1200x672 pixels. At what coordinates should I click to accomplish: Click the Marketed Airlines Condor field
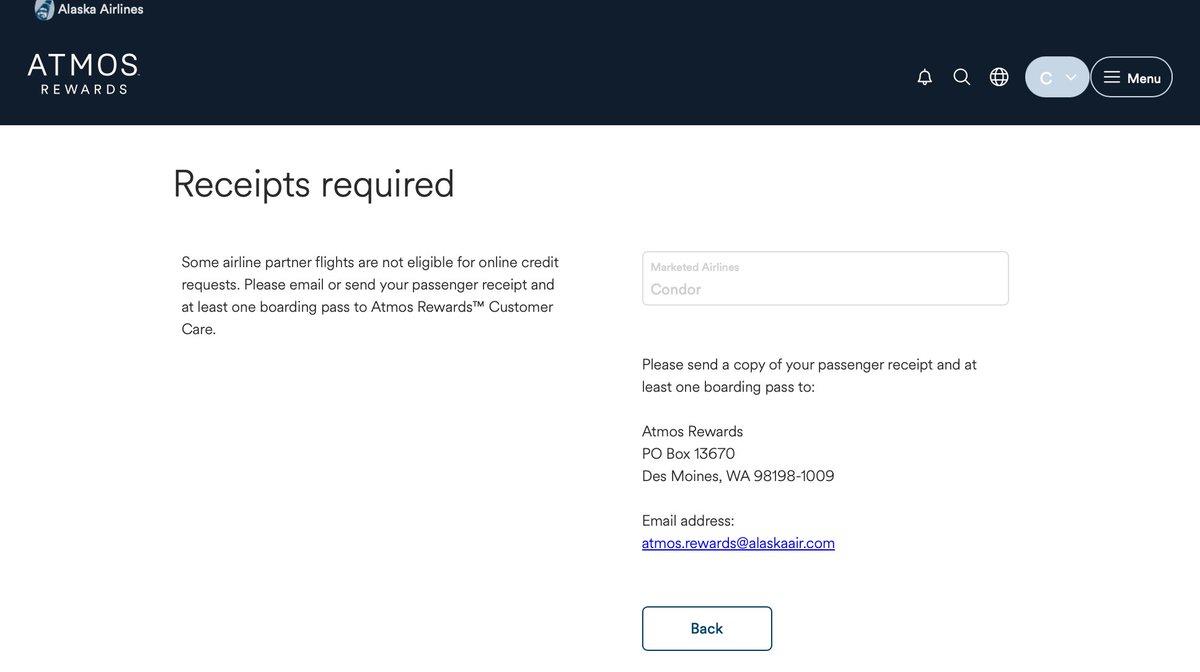pos(825,278)
